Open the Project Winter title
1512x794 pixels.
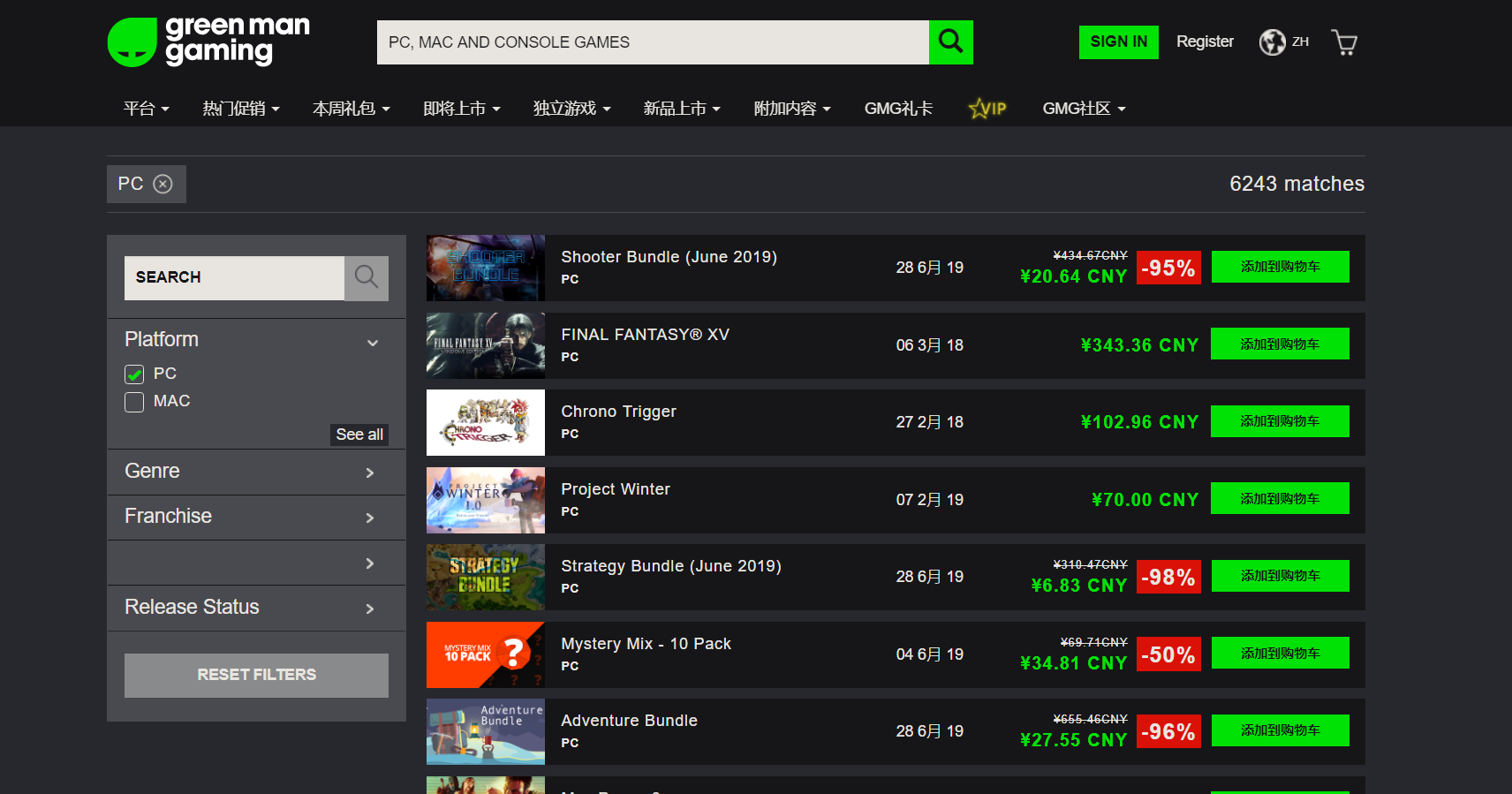(x=616, y=489)
